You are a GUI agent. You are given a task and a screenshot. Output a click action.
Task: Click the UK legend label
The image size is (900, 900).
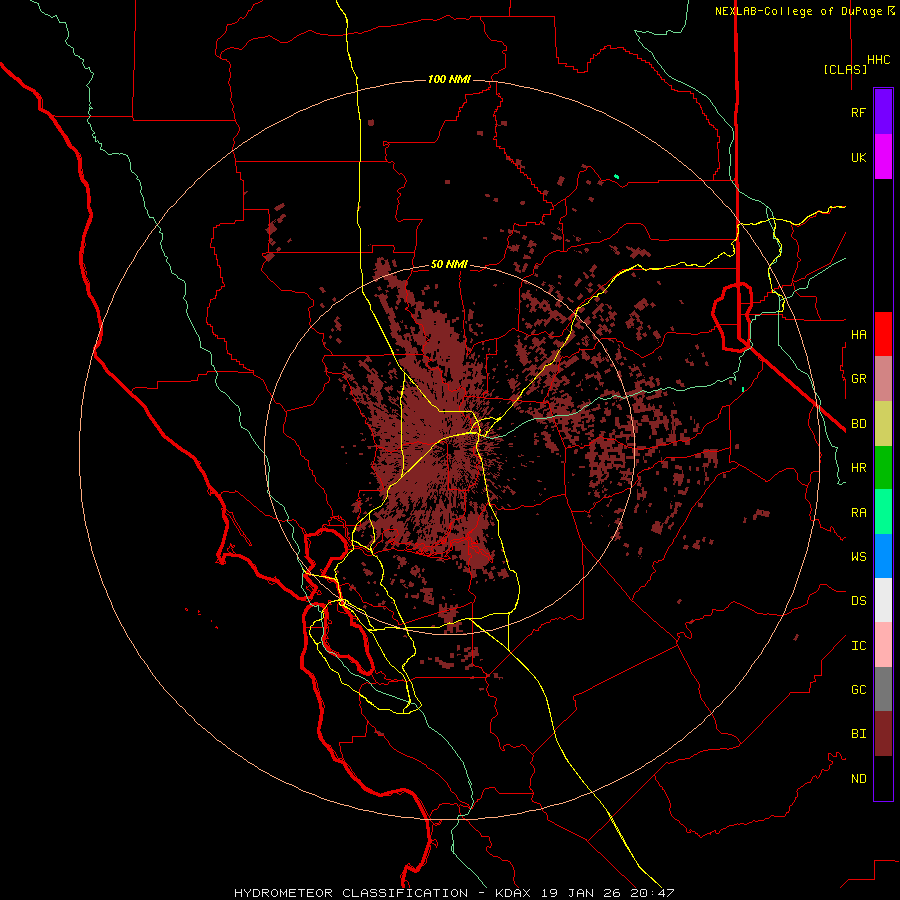(x=858, y=157)
